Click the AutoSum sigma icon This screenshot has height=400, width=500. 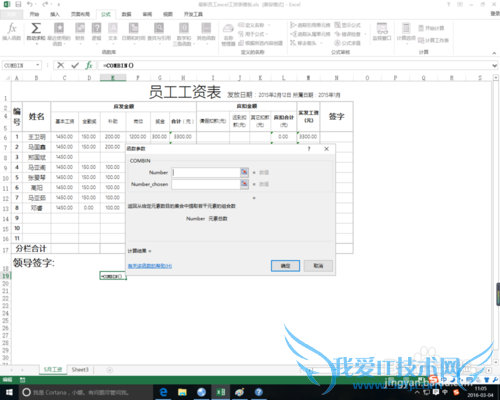(x=36, y=28)
